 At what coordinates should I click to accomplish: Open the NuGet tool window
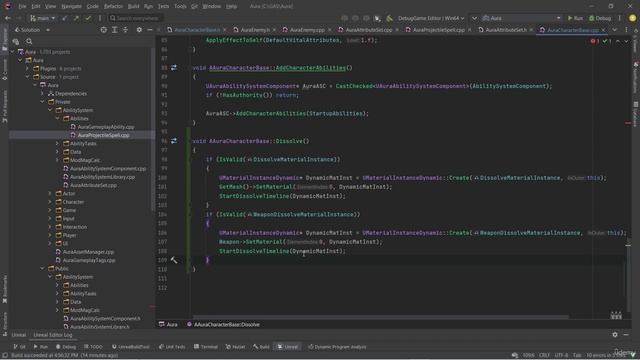(x=236, y=347)
